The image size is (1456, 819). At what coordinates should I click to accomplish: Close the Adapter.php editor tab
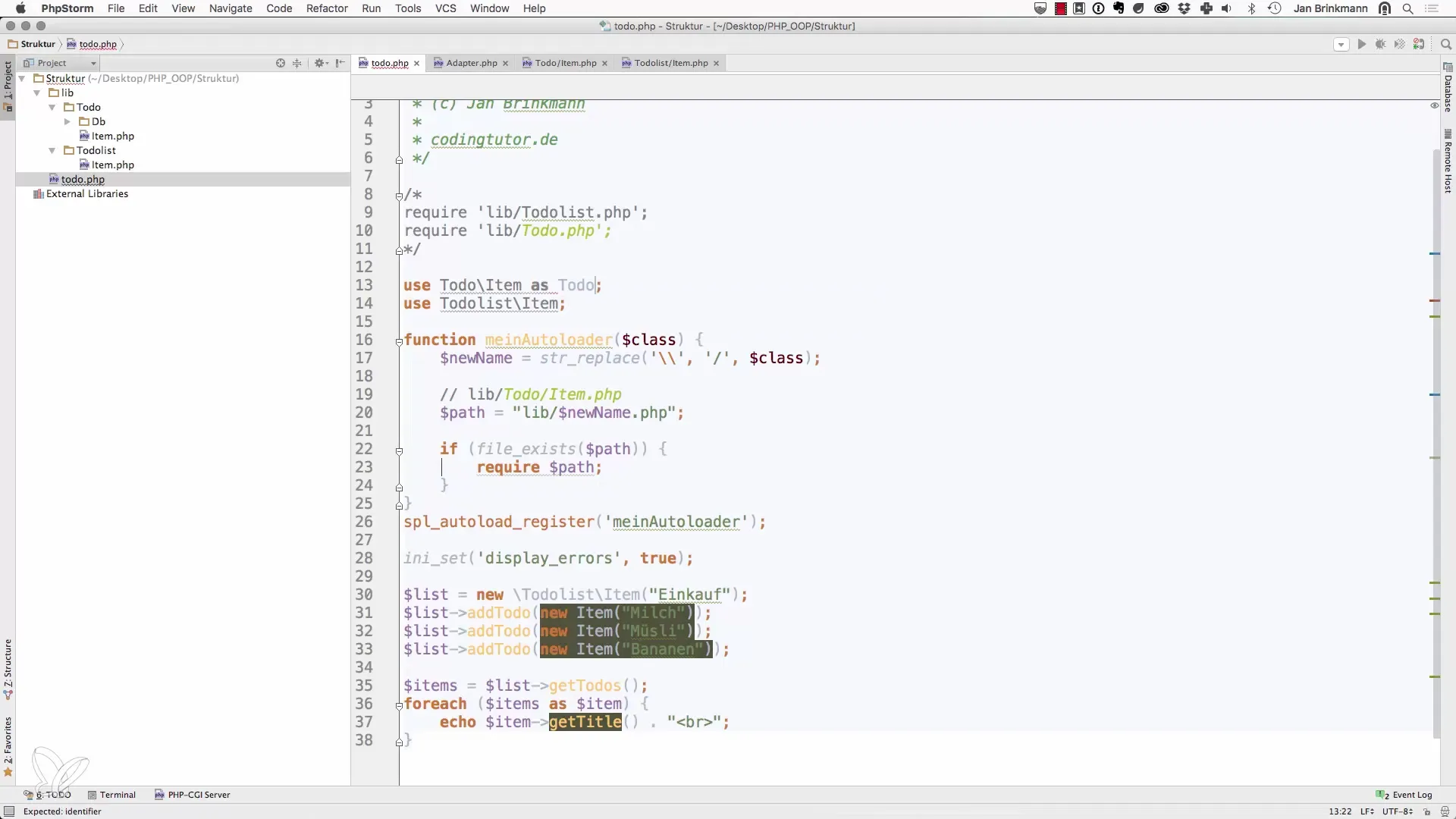click(x=505, y=64)
